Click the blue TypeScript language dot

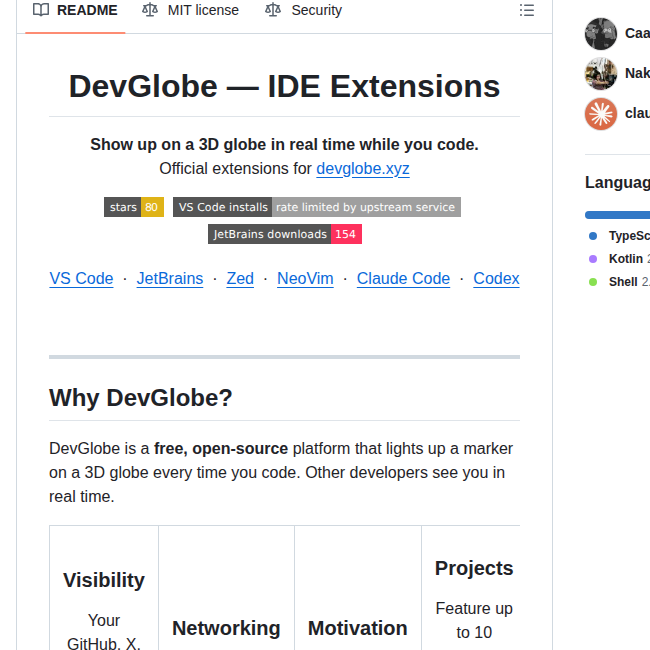click(x=593, y=236)
